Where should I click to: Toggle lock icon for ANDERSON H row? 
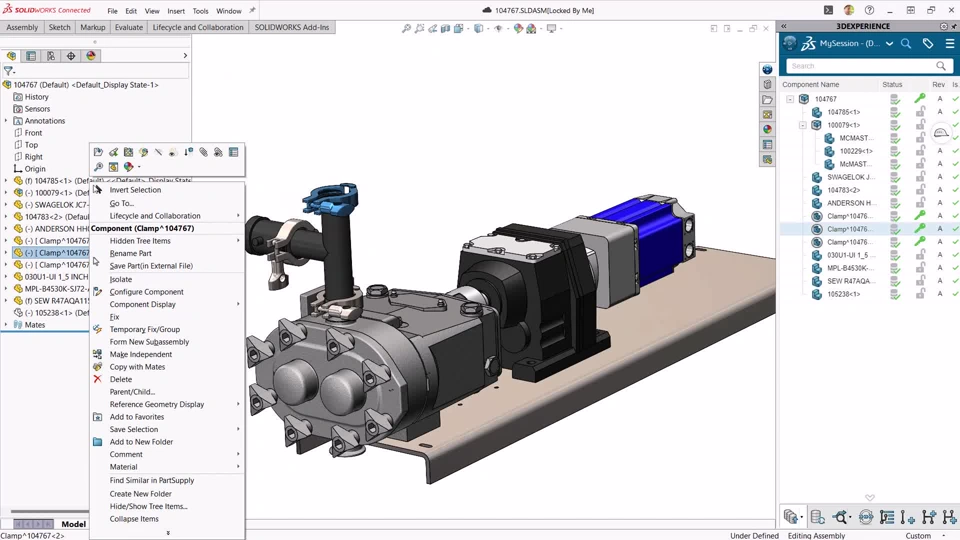[x=920, y=203]
